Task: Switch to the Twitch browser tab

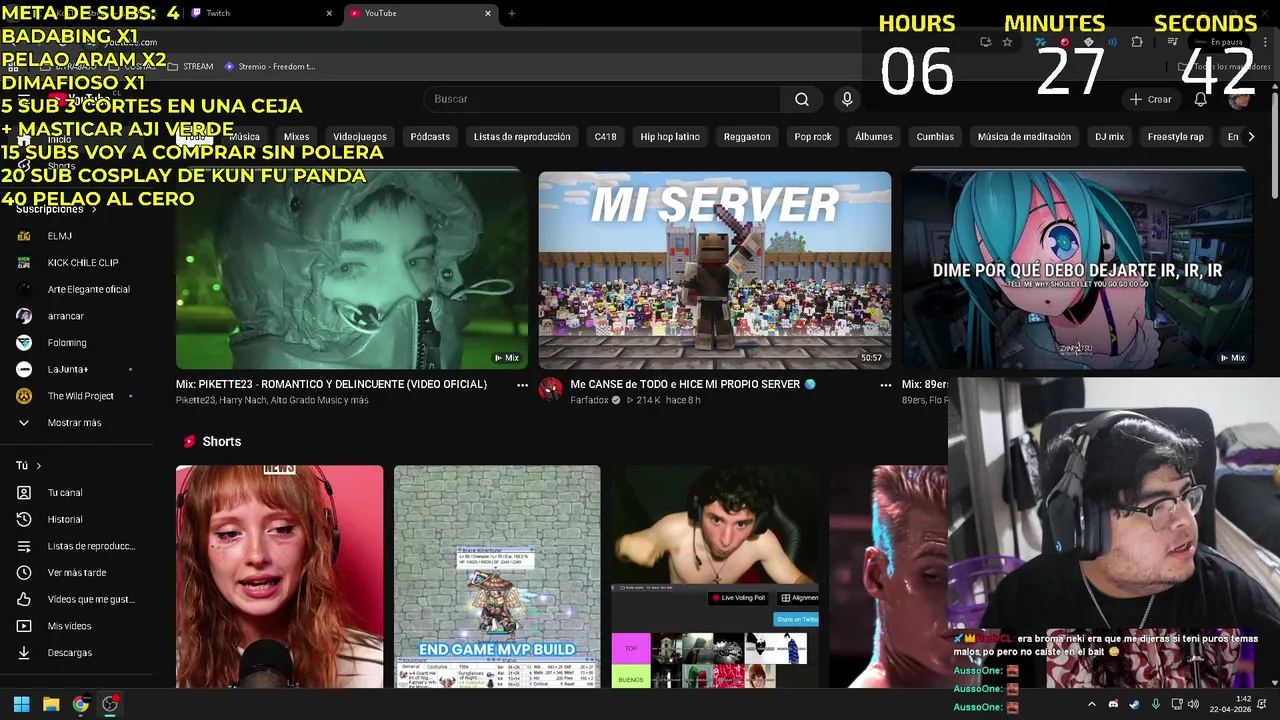Action: pos(260,13)
